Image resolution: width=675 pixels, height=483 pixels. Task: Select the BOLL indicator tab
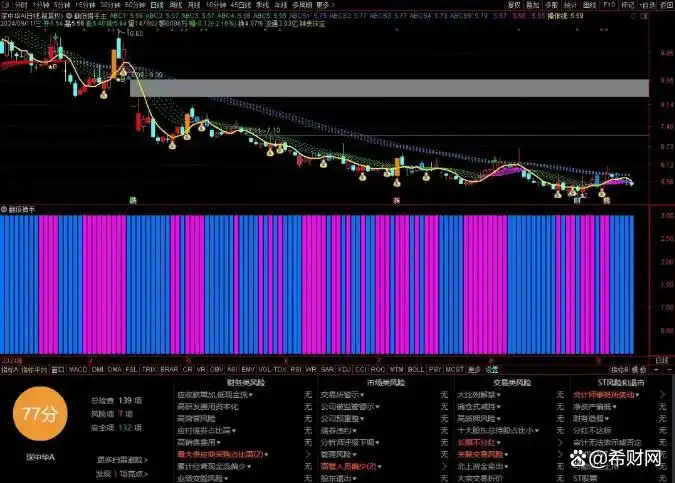(413, 369)
